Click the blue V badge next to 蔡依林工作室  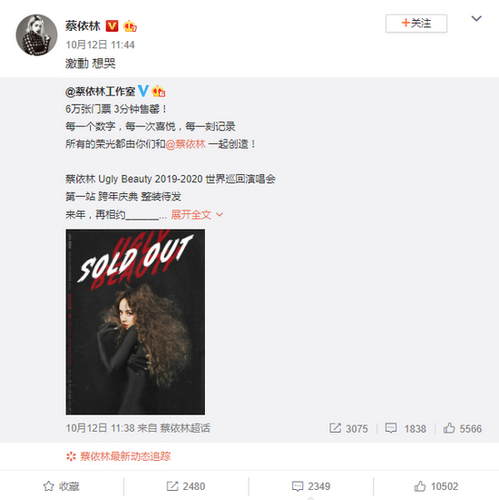click(143, 91)
